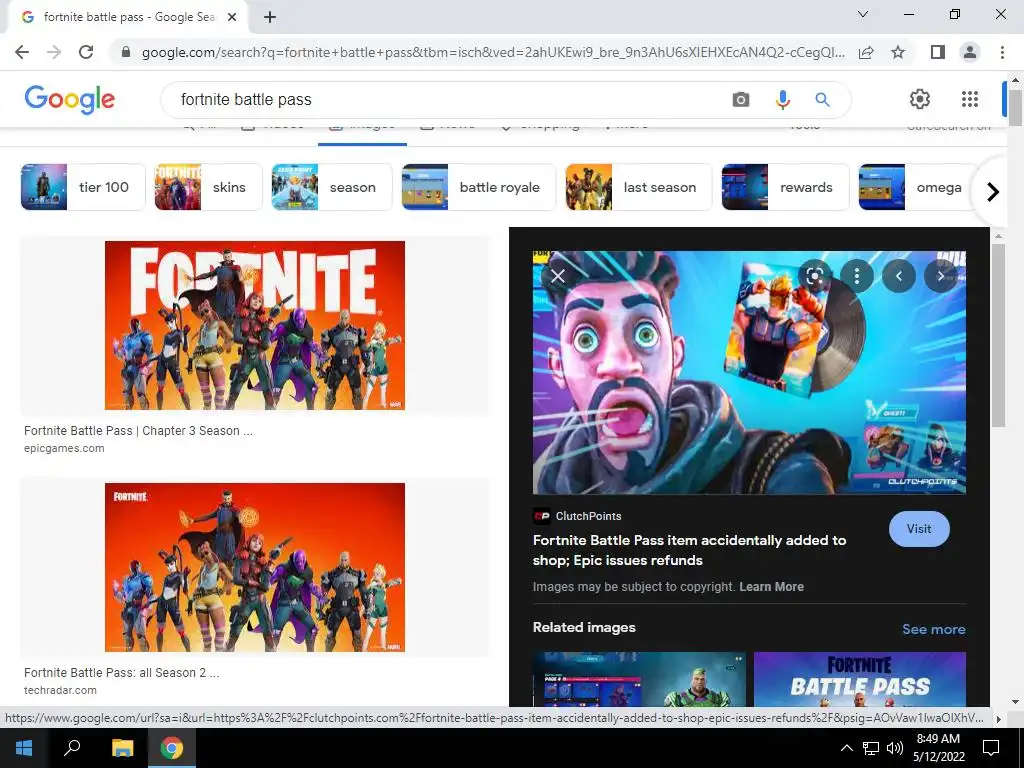Filter images by tier 100 chip
This screenshot has width=1024, height=768.
coord(83,187)
